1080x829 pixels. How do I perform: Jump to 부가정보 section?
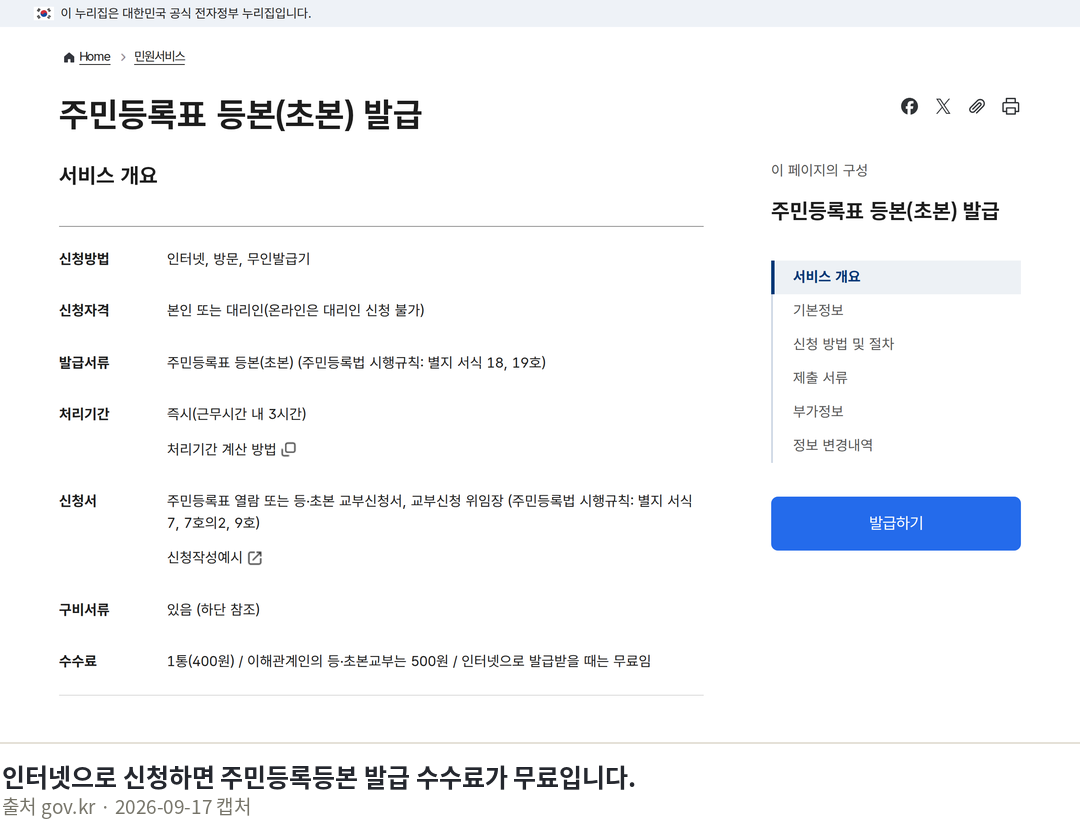point(818,411)
